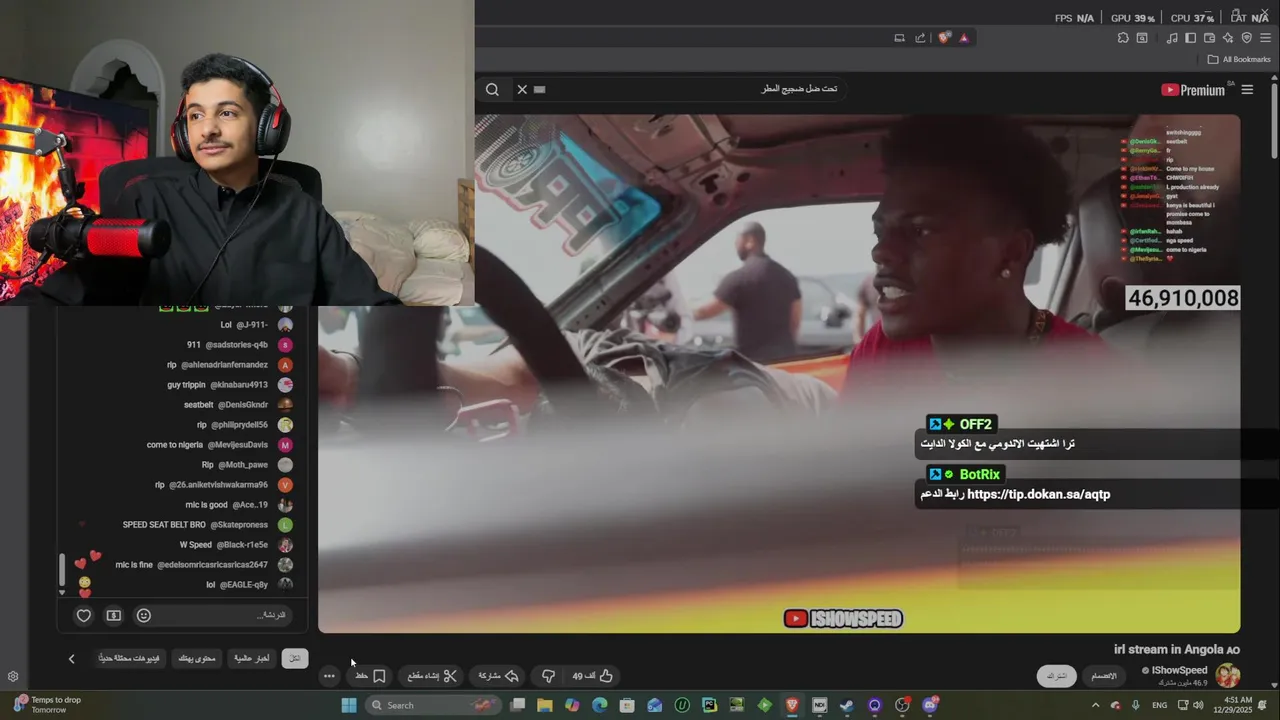The height and width of the screenshot is (720, 1280).
Task: Click the IShowSpeed channel avatar
Action: pyautogui.click(x=1228, y=676)
